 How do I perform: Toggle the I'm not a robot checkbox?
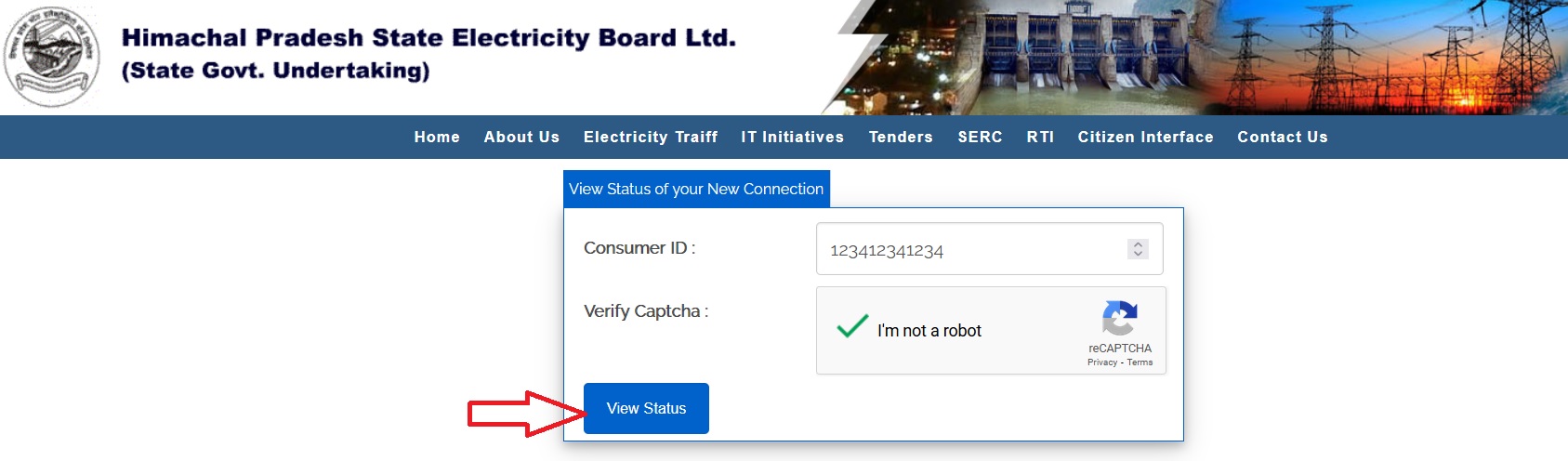852,327
